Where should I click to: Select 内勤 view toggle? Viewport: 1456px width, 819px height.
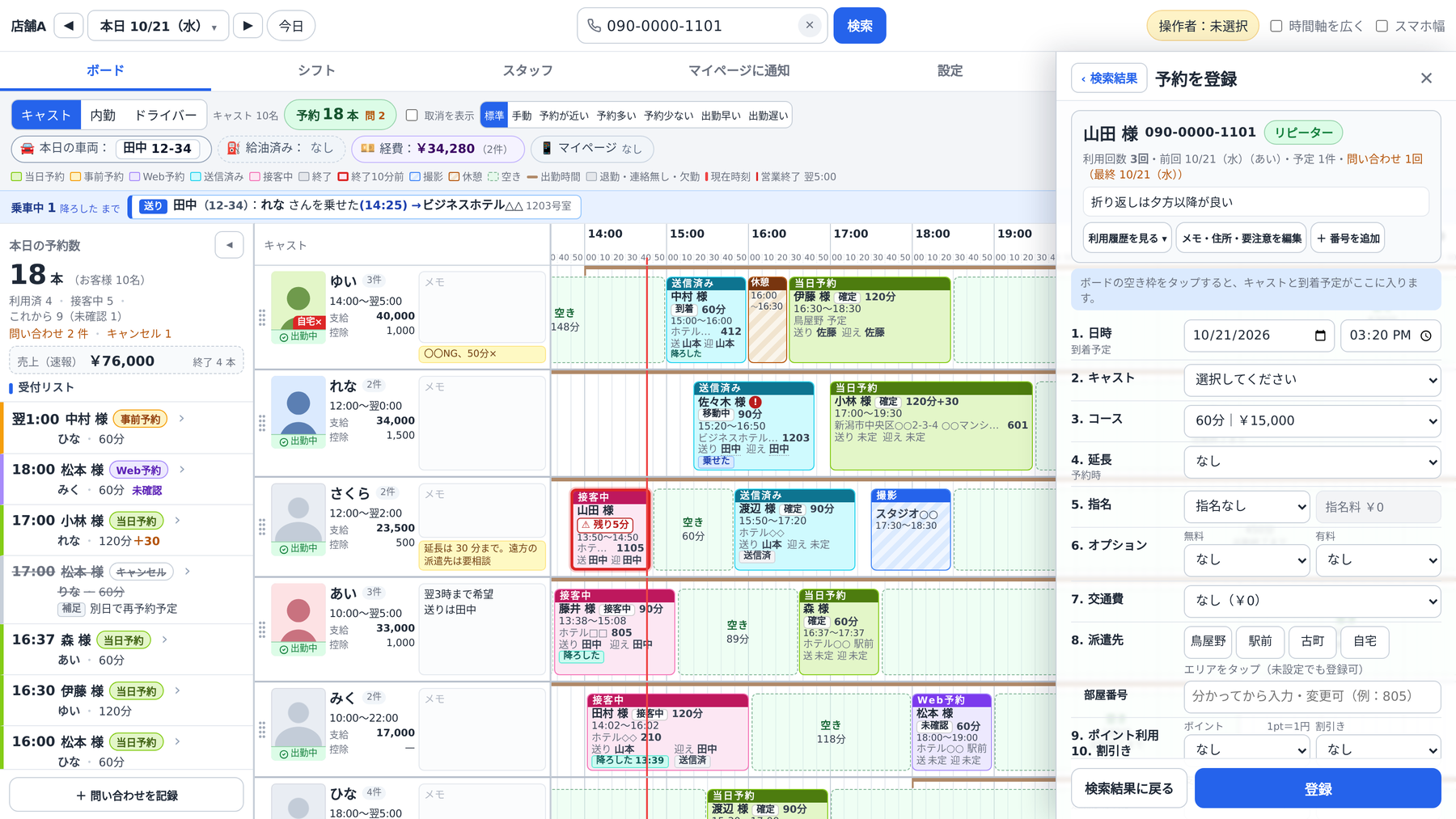[103, 115]
